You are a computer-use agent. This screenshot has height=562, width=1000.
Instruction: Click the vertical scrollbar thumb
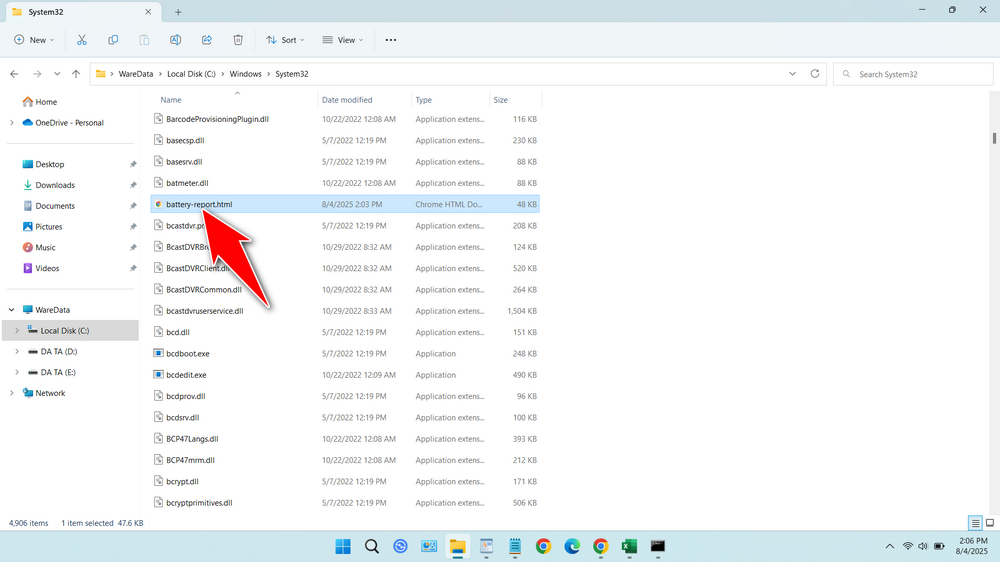[994, 138]
